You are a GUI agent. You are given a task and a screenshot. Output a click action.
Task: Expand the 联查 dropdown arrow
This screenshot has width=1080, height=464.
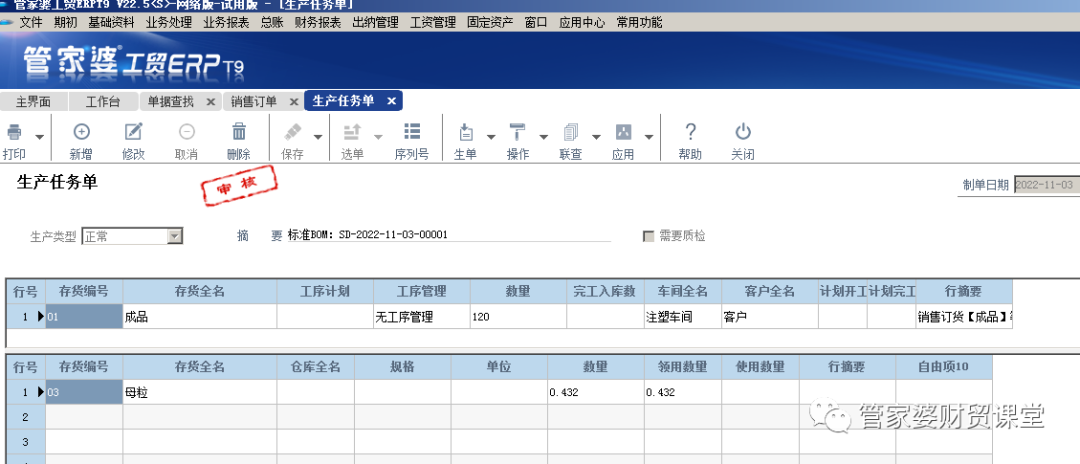[596, 137]
